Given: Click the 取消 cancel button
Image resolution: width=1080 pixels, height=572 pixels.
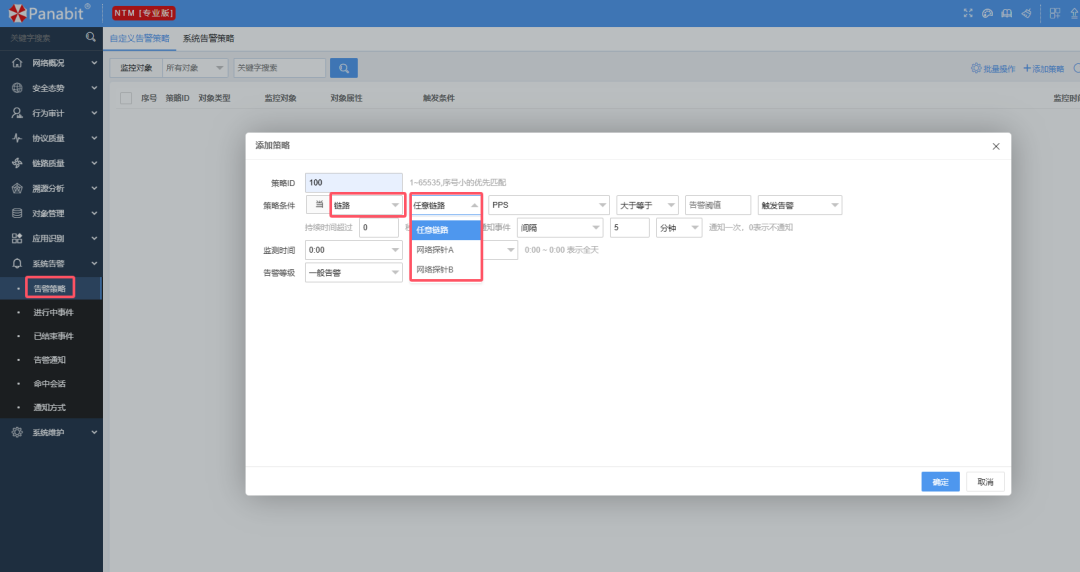Looking at the screenshot, I should click(x=985, y=482).
